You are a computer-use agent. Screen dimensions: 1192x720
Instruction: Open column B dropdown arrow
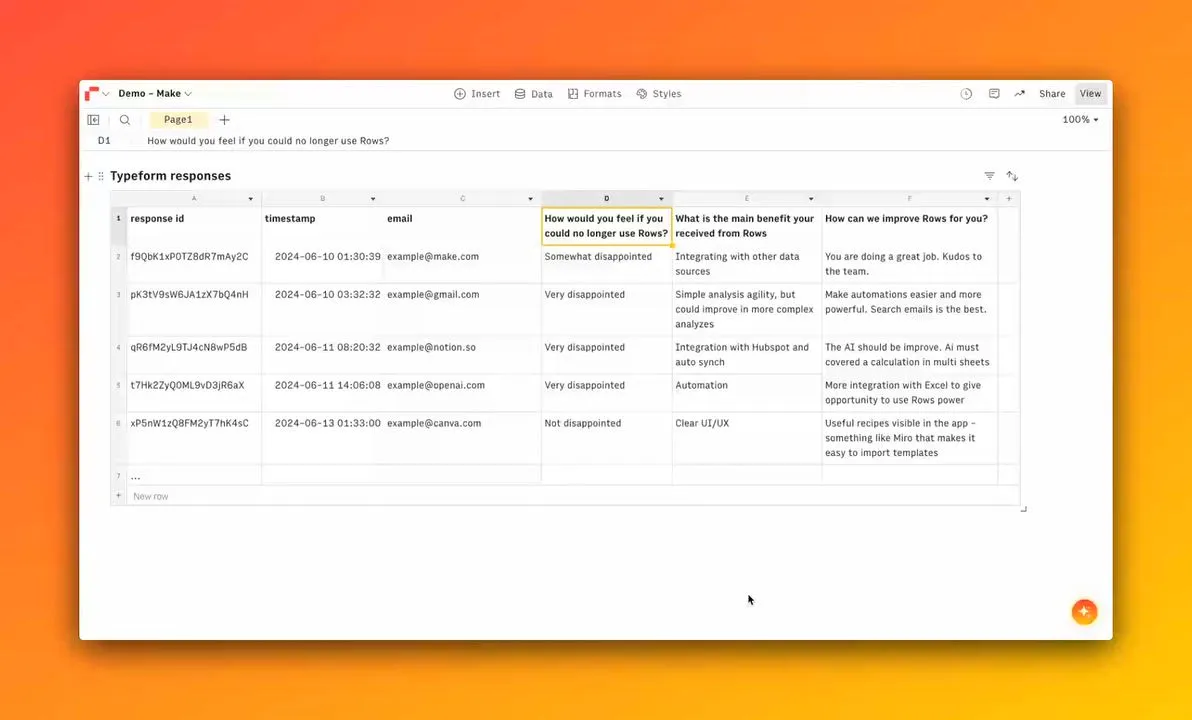pyautogui.click(x=372, y=199)
